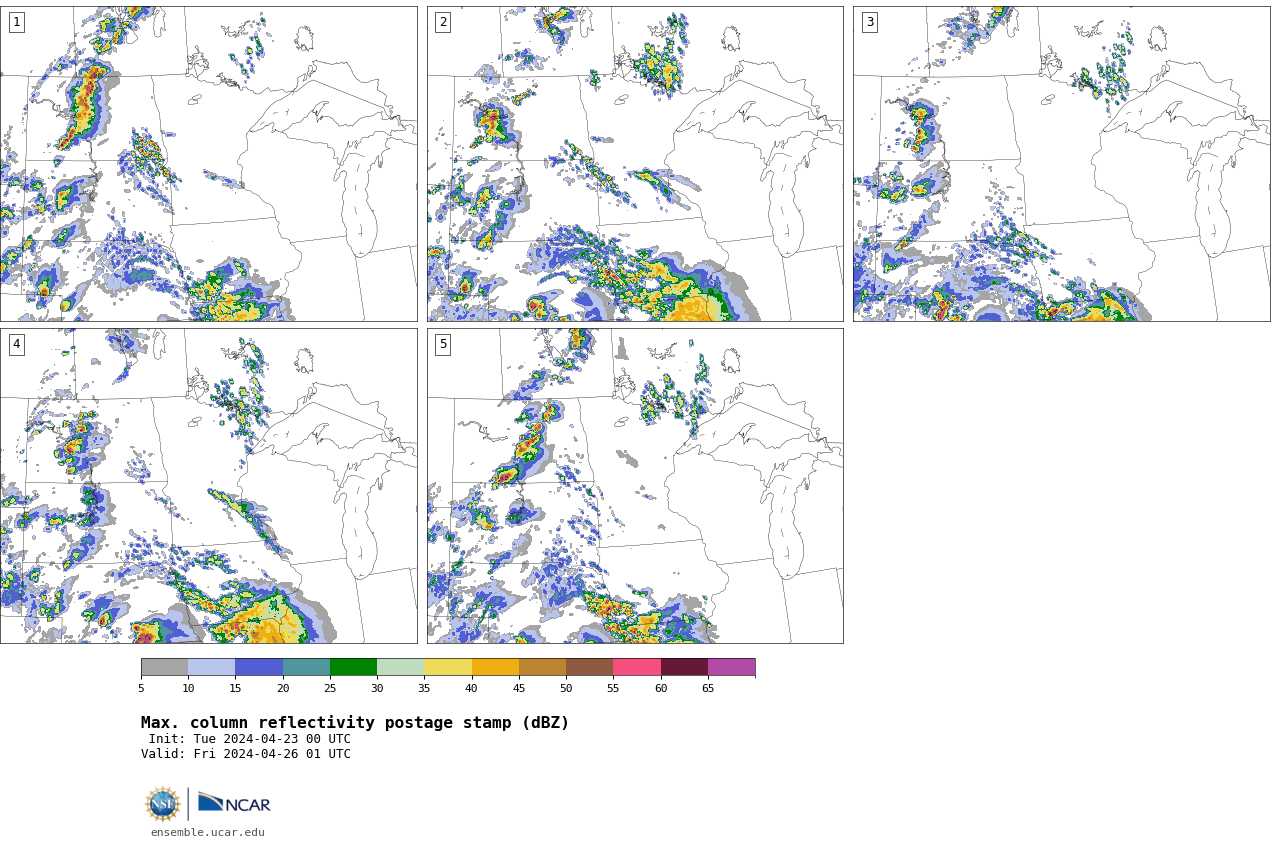Select the teal 20-25 dBZ swatch
Viewport: 1280px width, 844px height.
click(x=306, y=667)
